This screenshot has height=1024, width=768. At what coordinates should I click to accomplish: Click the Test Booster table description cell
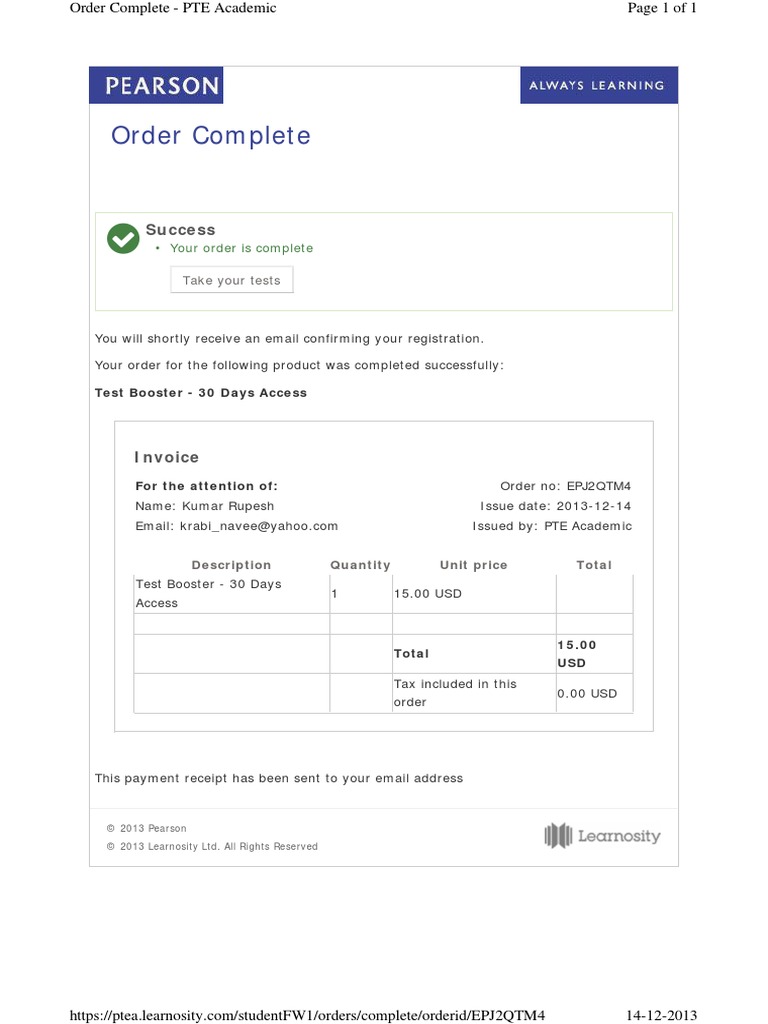coord(208,593)
